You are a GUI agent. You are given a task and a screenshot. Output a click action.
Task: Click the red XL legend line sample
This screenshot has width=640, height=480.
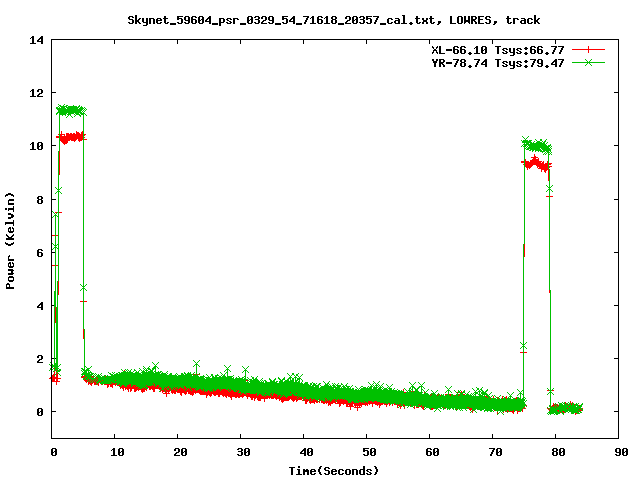click(588, 50)
